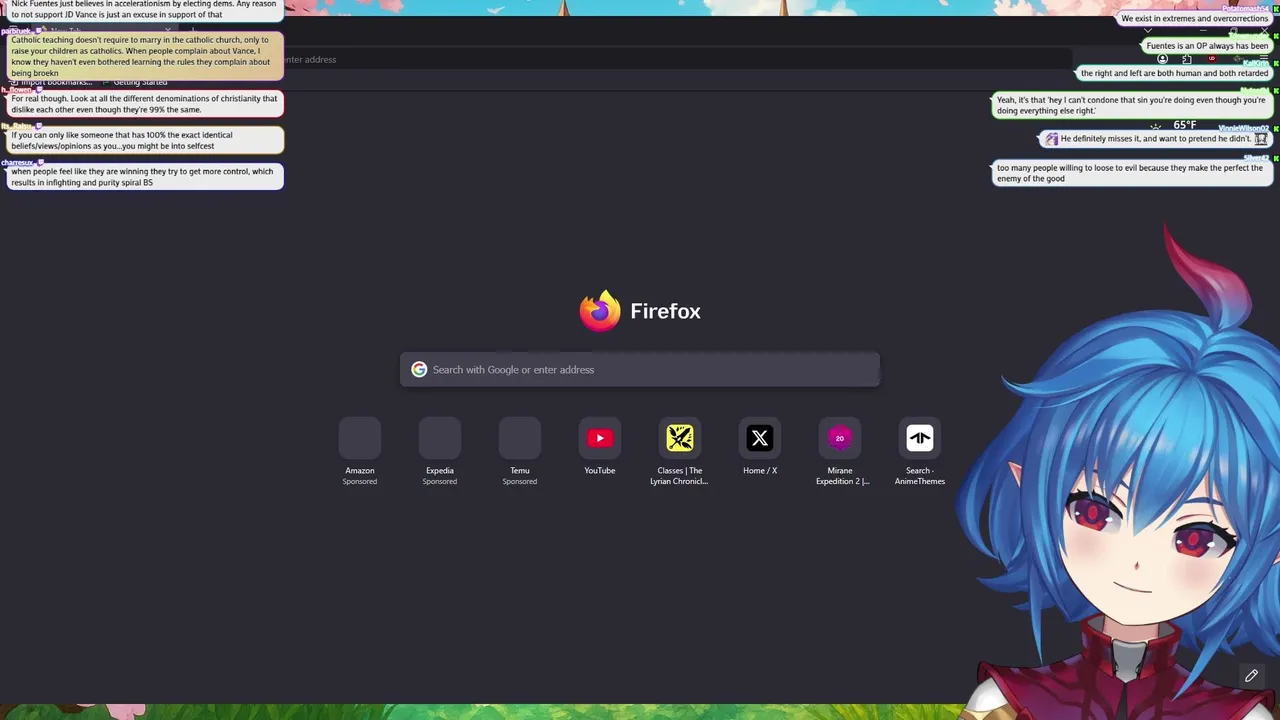Click chat message 'He definitely misses it' bubble

coord(1156,139)
